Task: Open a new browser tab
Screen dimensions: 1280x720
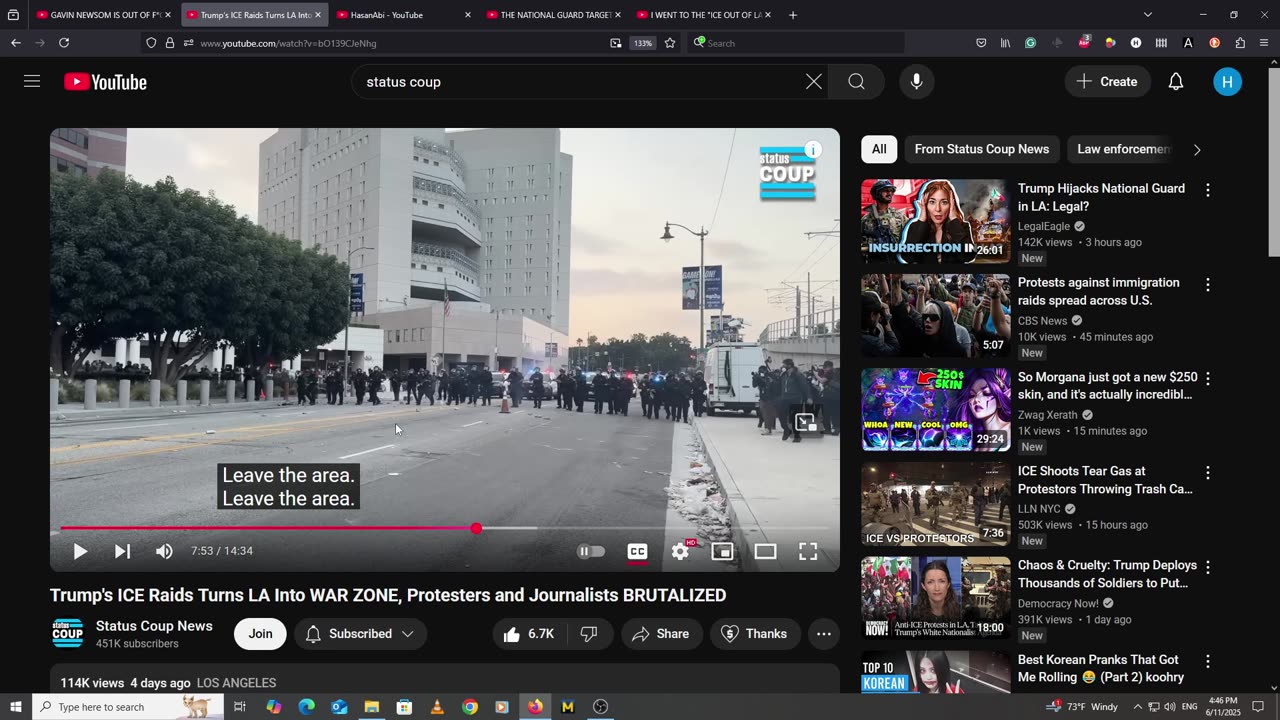Action: pyautogui.click(x=793, y=15)
